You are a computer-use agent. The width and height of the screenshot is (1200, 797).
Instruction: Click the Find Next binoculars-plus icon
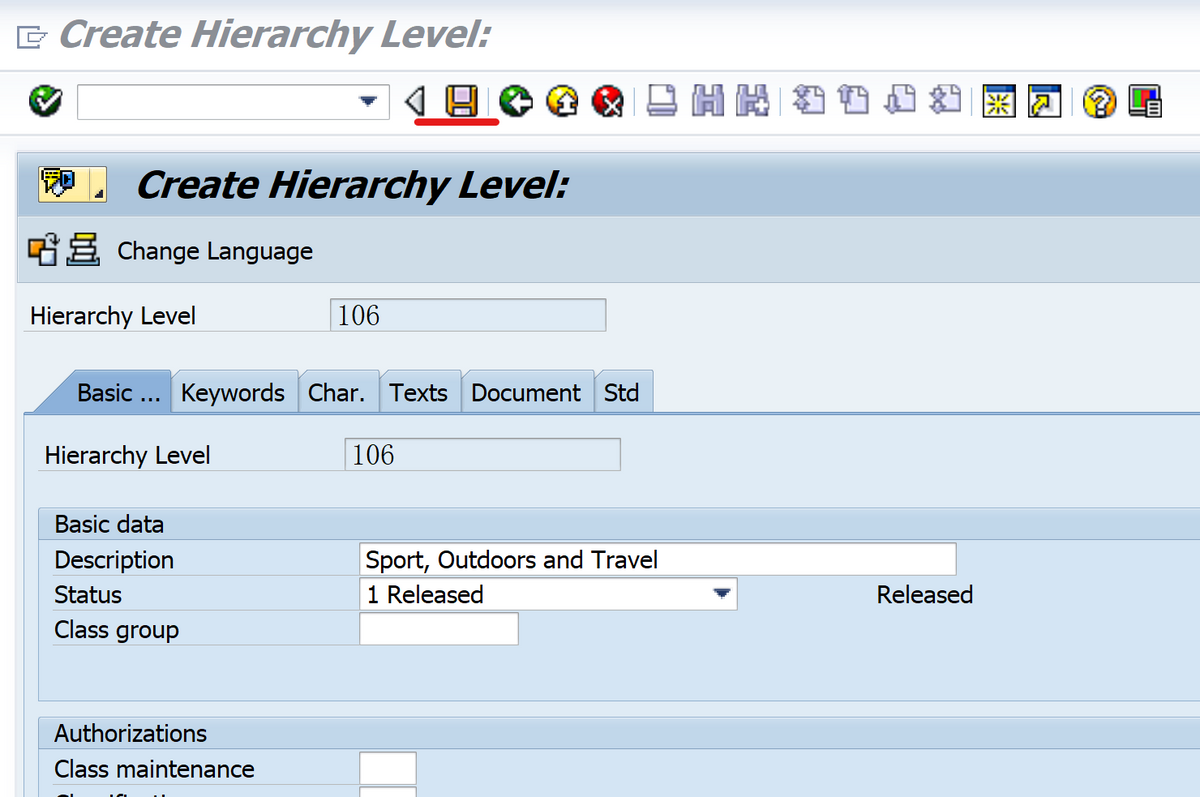tap(752, 101)
